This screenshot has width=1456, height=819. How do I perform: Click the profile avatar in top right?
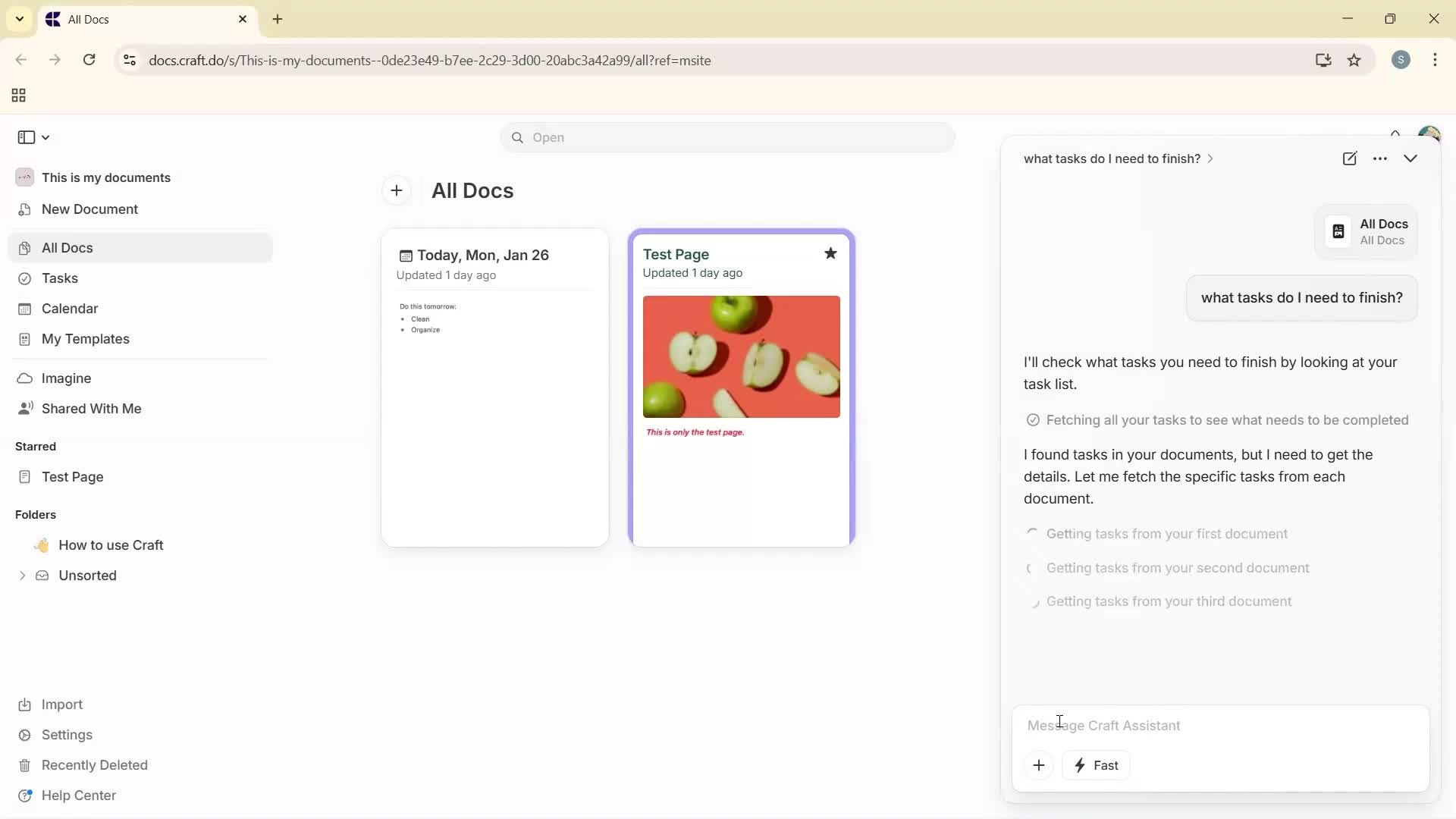[x=1430, y=133]
